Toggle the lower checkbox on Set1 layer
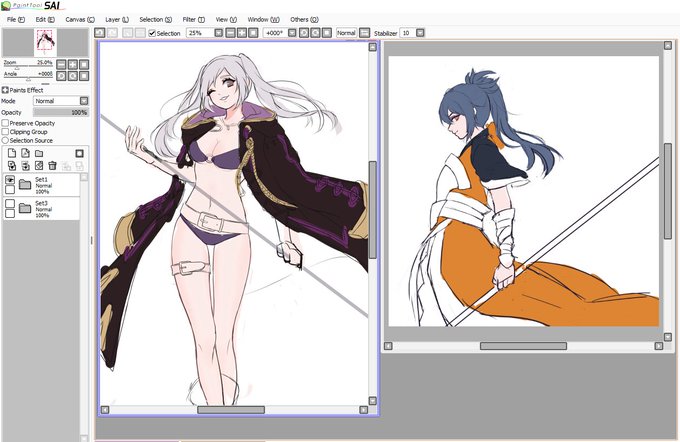The image size is (680, 442). coord(10,190)
